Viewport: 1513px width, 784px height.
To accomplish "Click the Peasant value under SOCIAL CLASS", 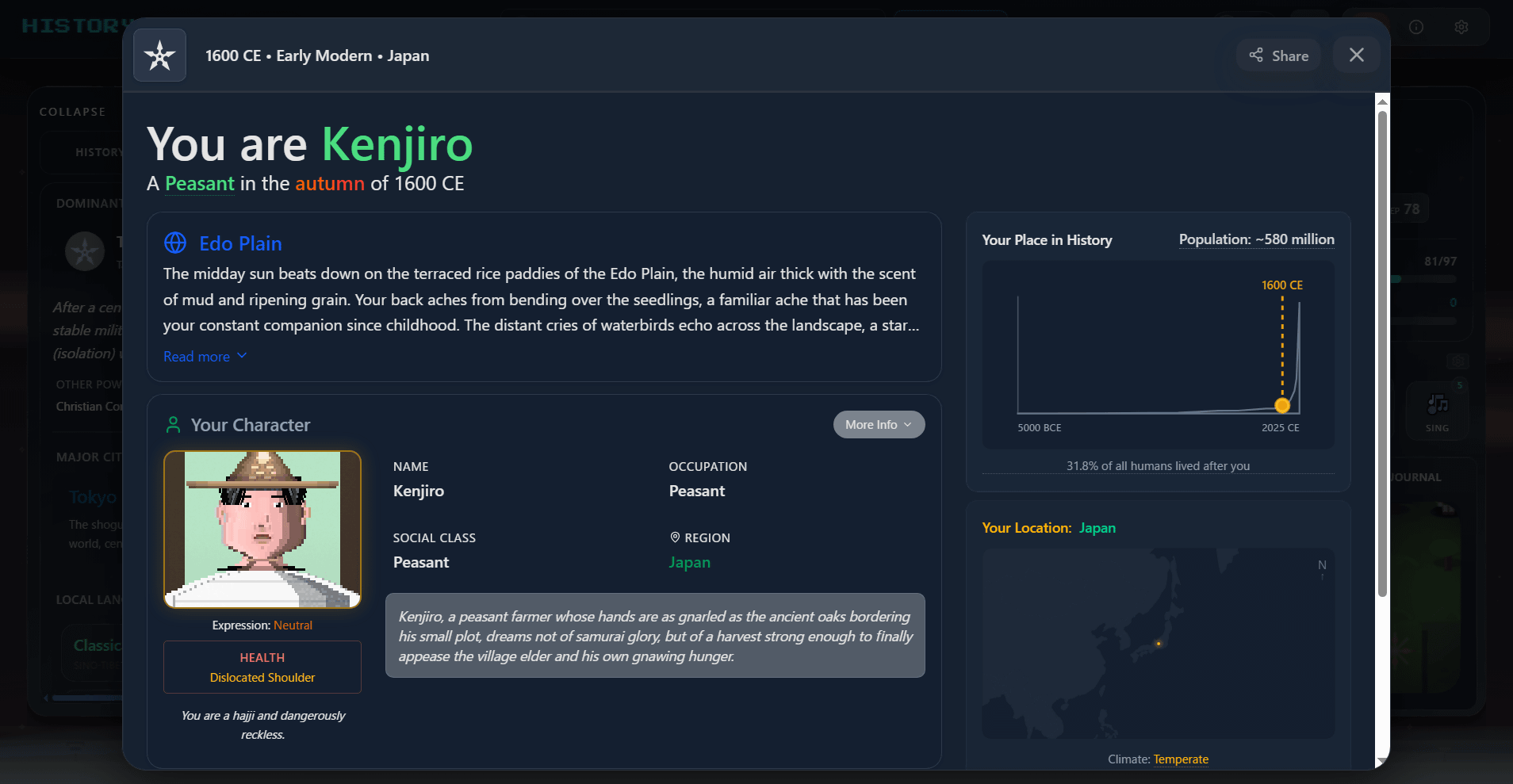I will (x=421, y=562).
